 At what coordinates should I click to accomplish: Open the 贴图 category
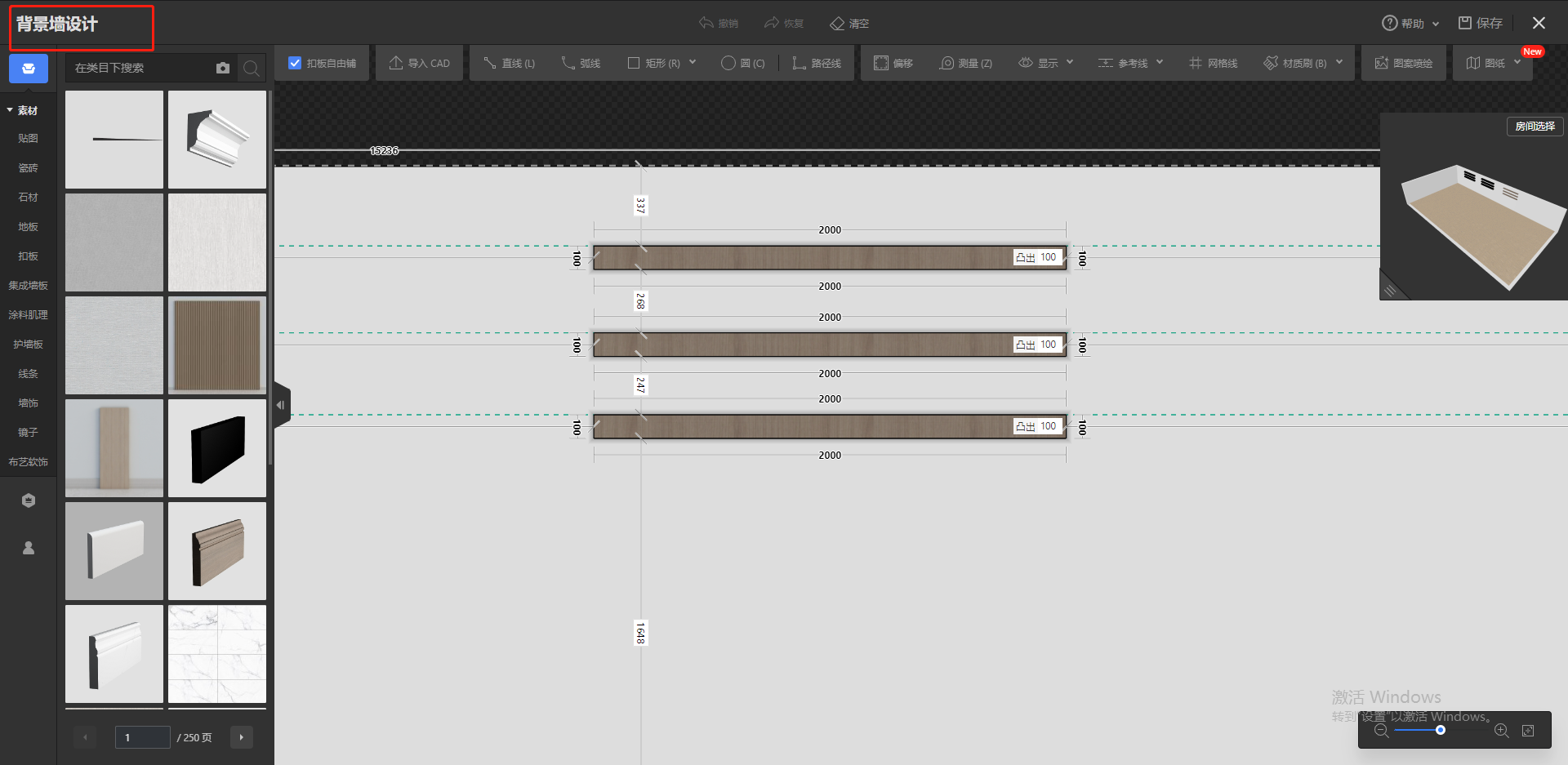pyautogui.click(x=29, y=138)
